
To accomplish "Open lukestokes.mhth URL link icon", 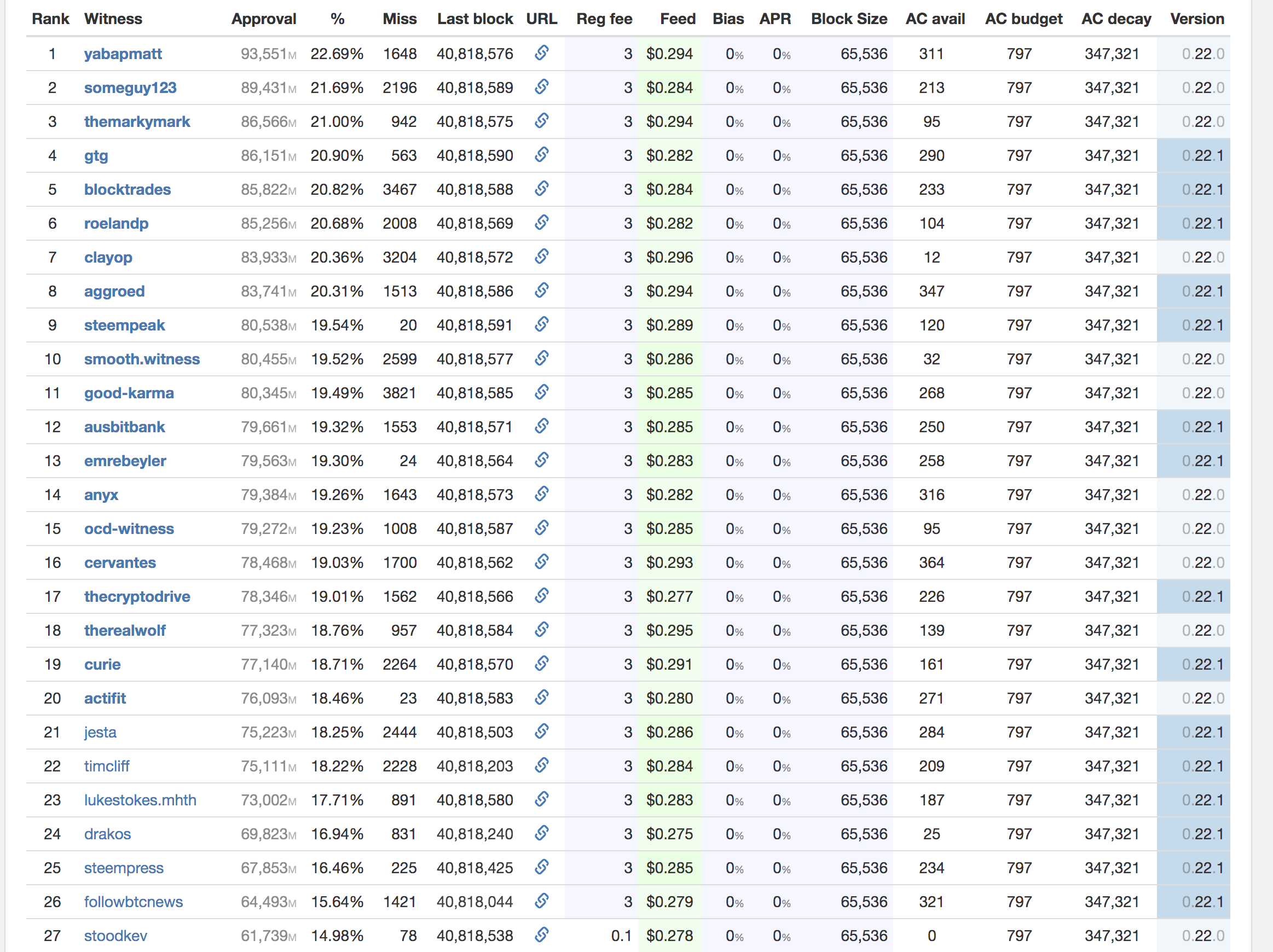I will coord(541,799).
